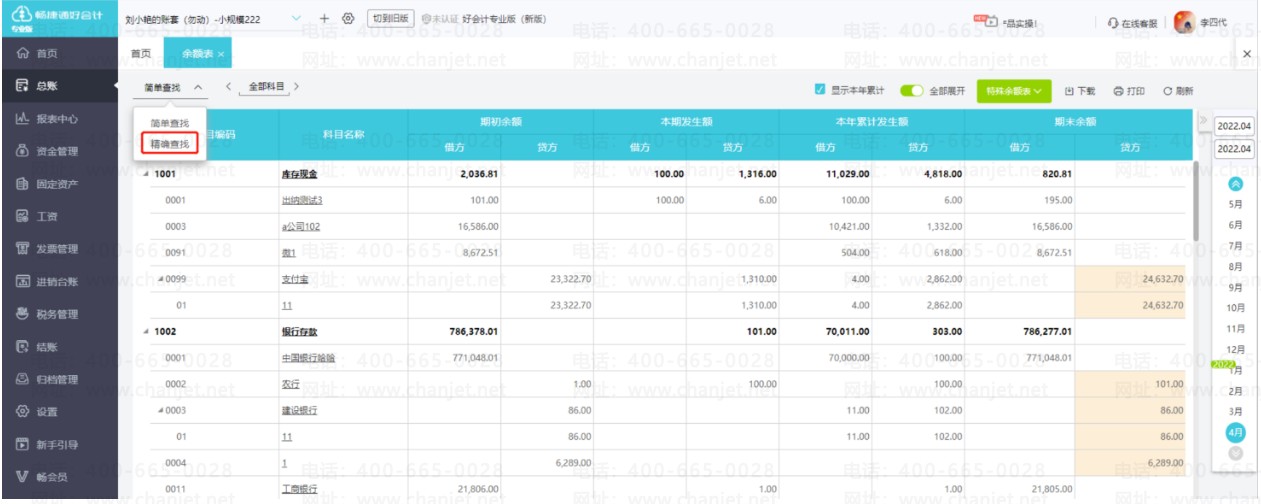Collapse row 0099 支付宝 node
This screenshot has width=1261, height=504.
(x=160, y=278)
